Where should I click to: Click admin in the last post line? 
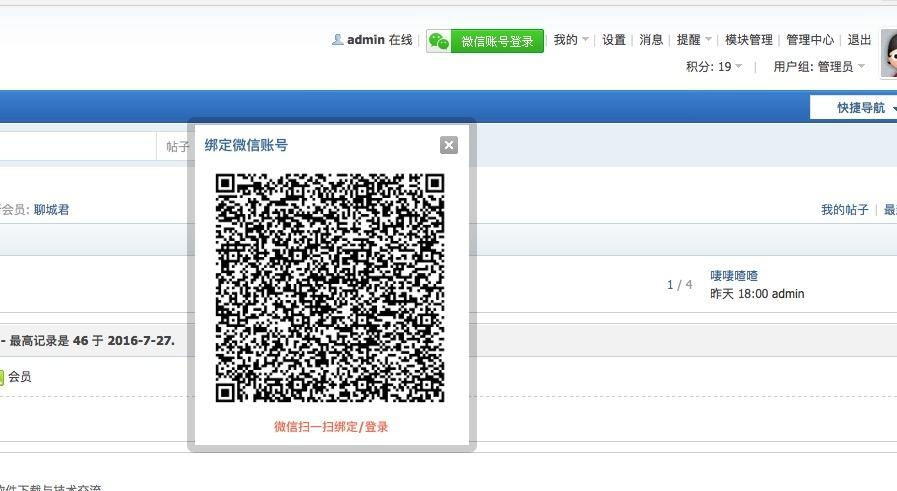[788, 294]
